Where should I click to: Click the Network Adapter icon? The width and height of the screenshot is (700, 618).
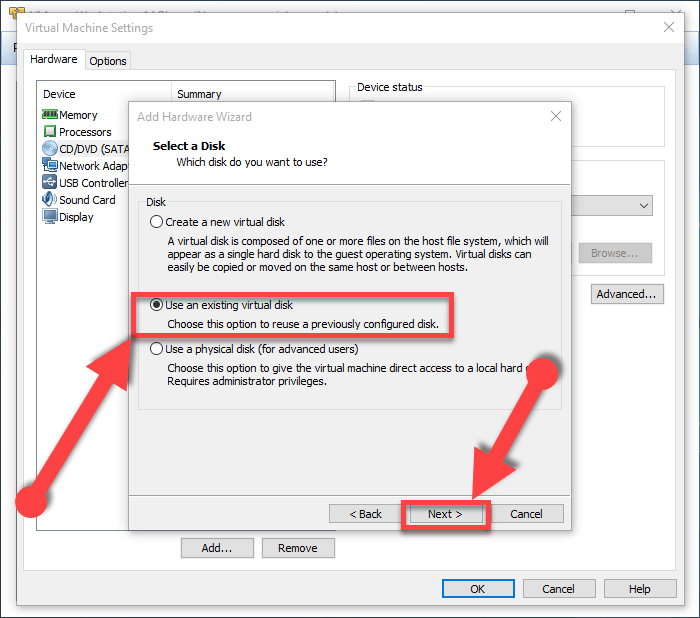point(50,166)
